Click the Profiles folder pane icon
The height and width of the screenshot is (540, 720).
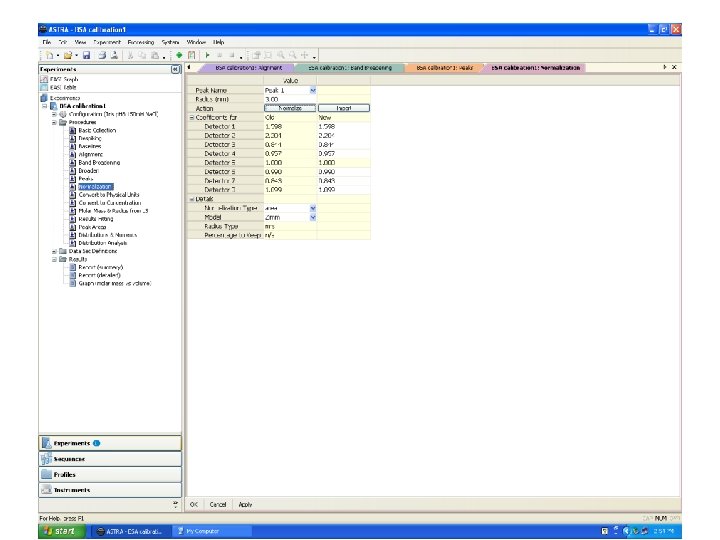(46, 474)
